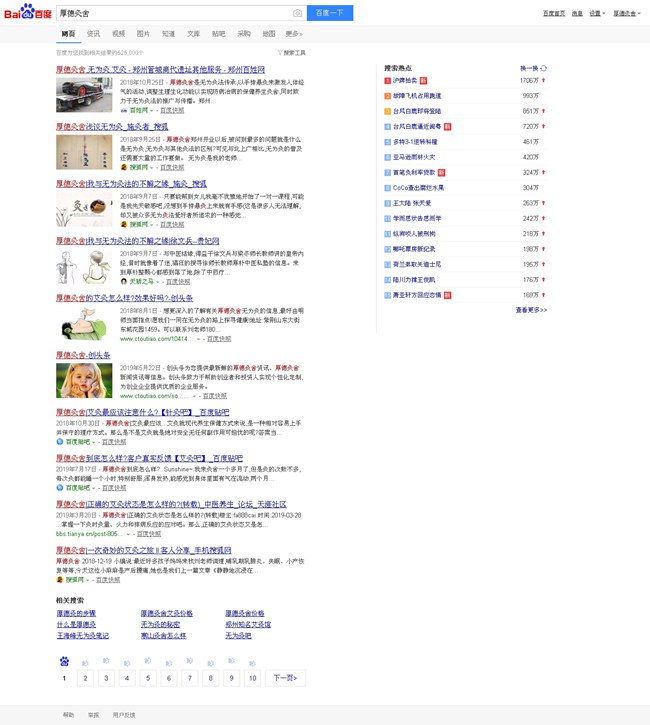Switch to the 贴吧 tab
This screenshot has height=725, width=650.
[x=218, y=34]
